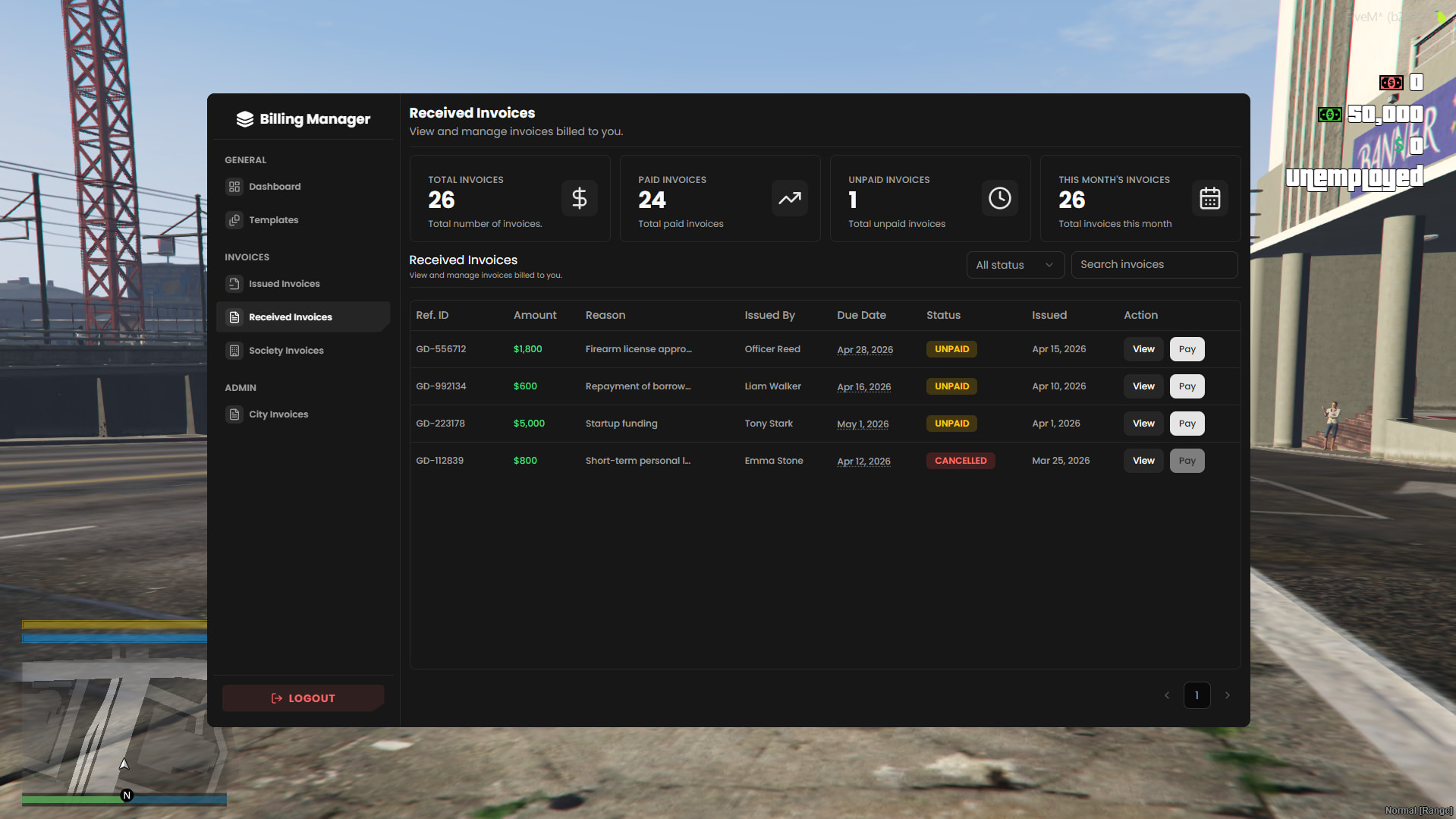This screenshot has height=819, width=1456.
Task: Pay the $600 repayment invoice
Action: (1187, 386)
